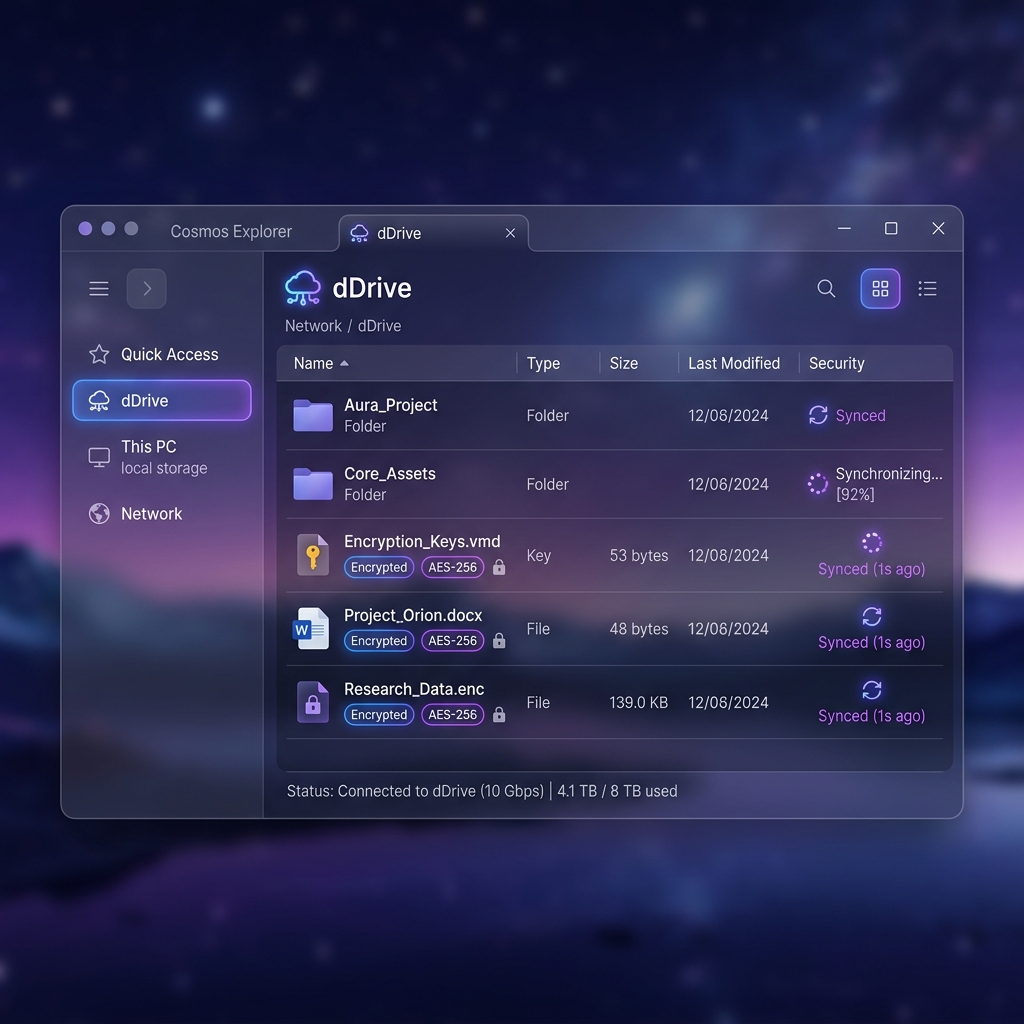The image size is (1024, 1024).
Task: Click the dDrive cloud logo in header
Action: point(303,288)
